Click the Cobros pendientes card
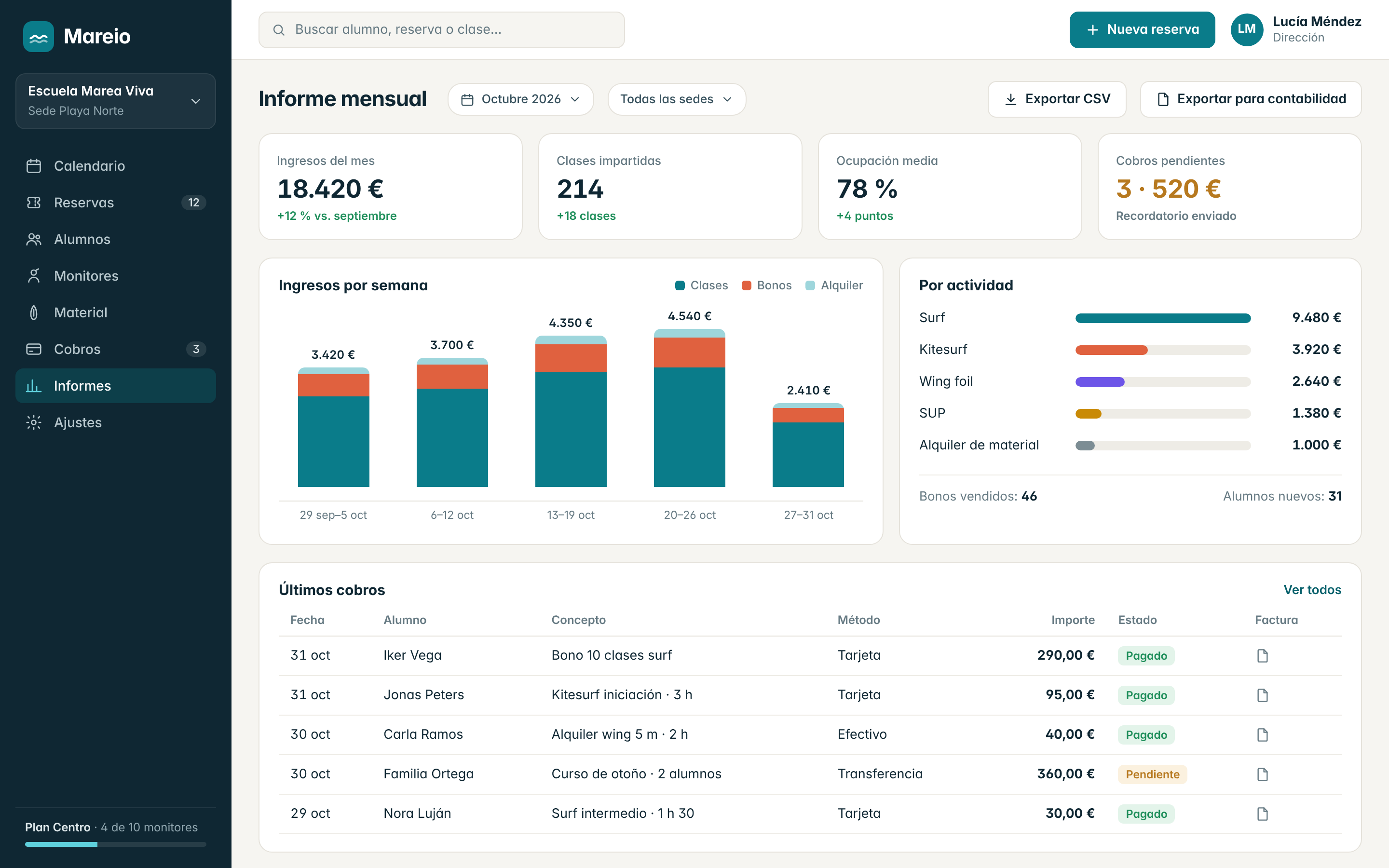This screenshot has height=868, width=1389. tap(1229, 187)
